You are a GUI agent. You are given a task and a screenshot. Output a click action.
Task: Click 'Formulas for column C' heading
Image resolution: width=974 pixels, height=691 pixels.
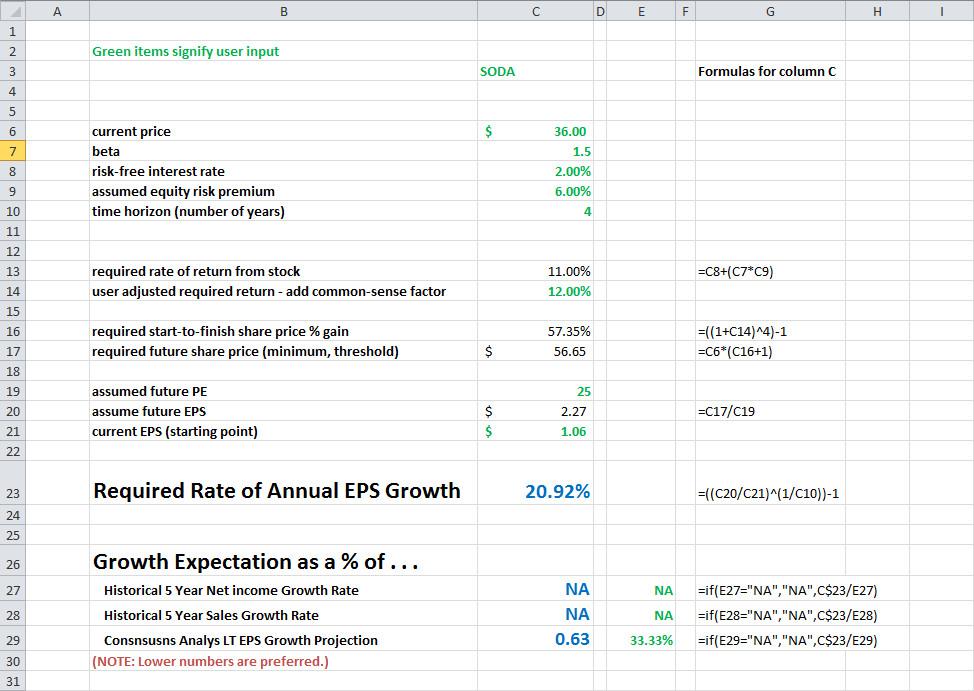click(767, 71)
